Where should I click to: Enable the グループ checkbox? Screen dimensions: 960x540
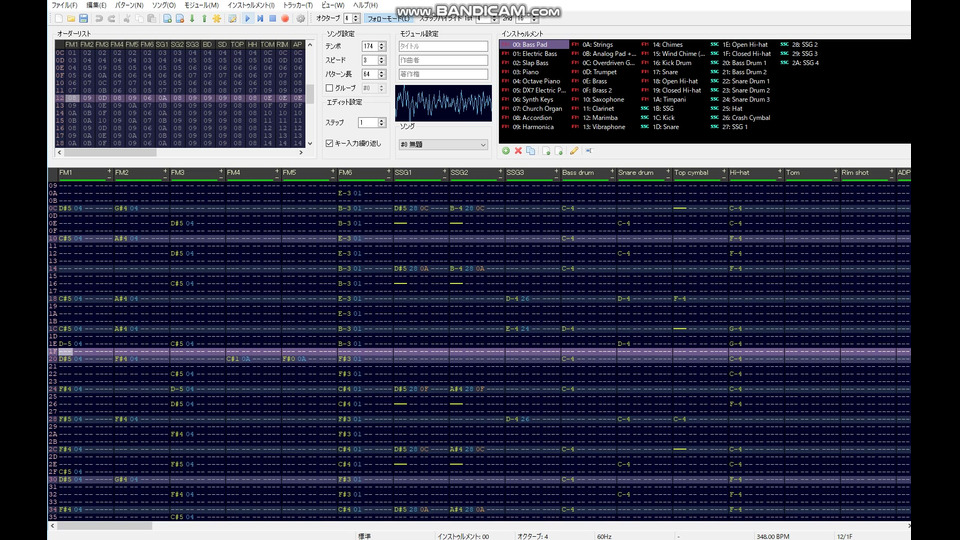[x=331, y=88]
